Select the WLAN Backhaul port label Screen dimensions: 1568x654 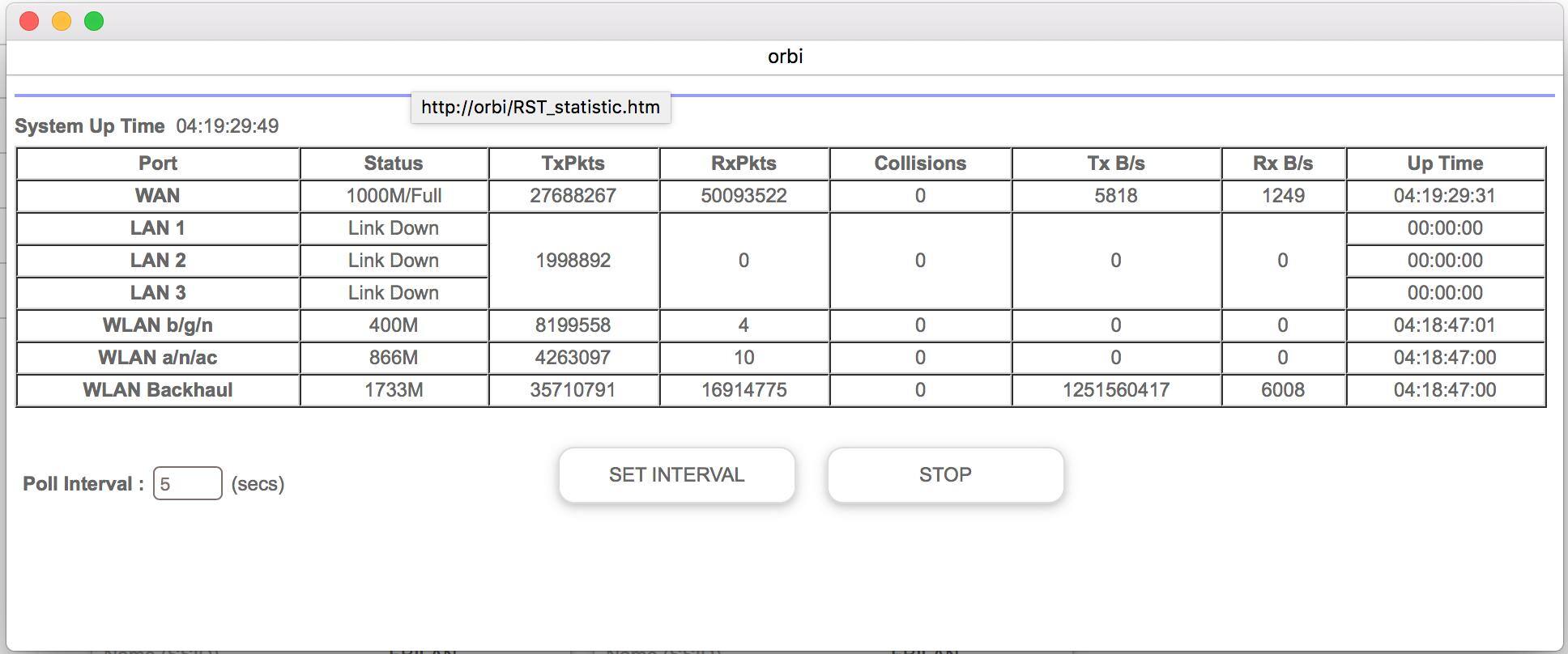(x=158, y=390)
